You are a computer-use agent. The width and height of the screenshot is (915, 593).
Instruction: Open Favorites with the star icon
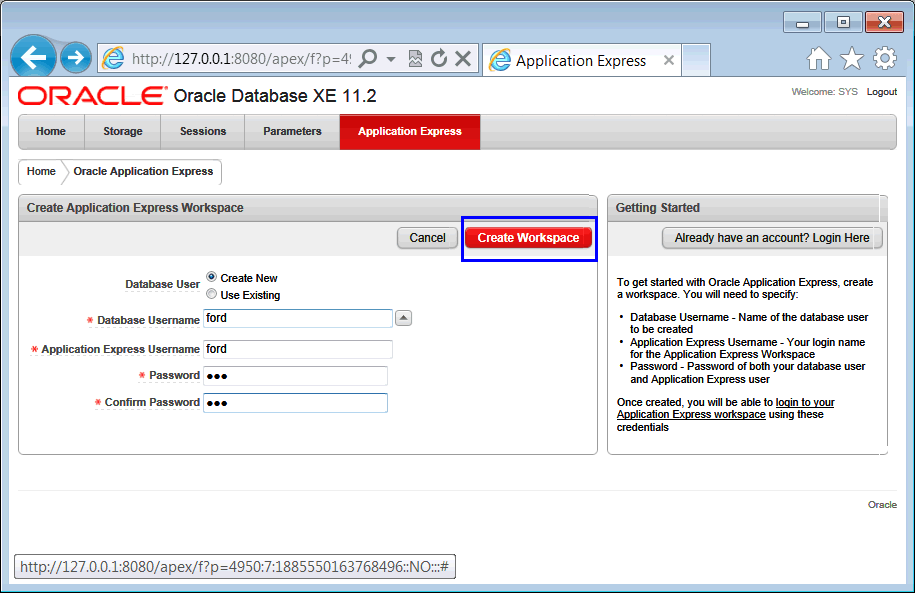click(852, 58)
